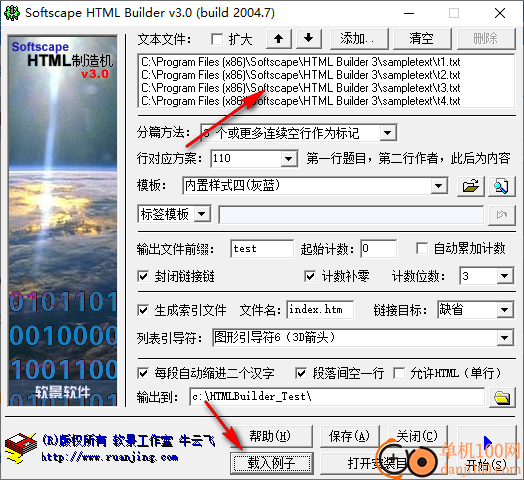524x480 pixels.
Task: Select the t2.txt file entry
Action: pos(301,75)
